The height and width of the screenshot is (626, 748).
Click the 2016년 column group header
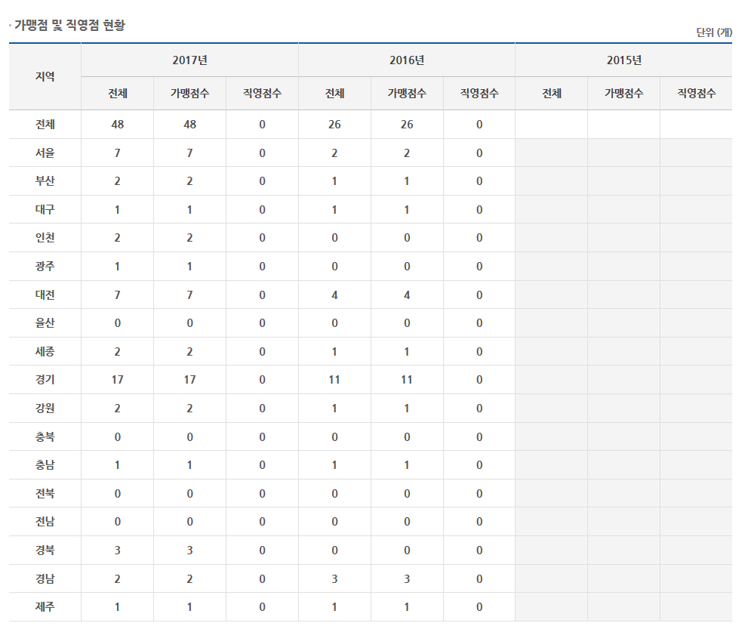(407, 60)
